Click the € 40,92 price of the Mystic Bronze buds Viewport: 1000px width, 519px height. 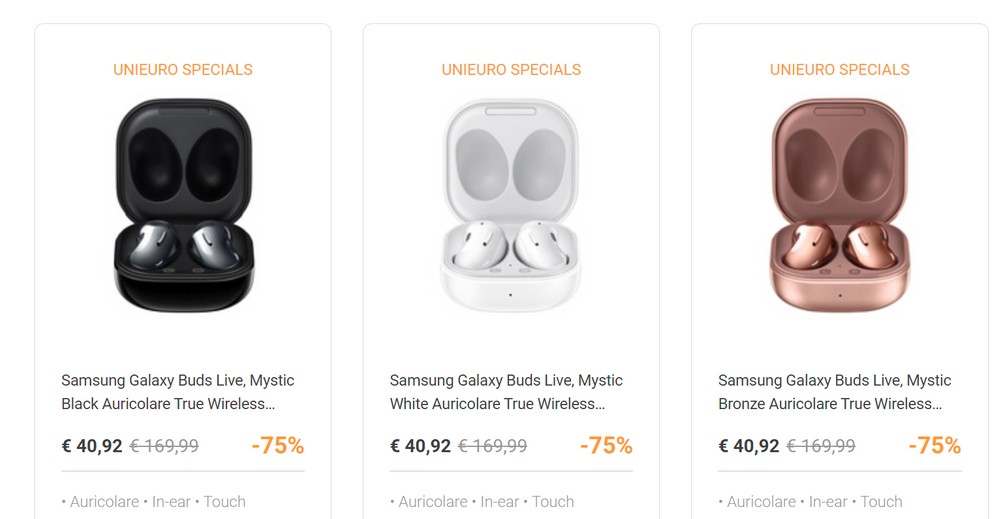click(x=749, y=446)
